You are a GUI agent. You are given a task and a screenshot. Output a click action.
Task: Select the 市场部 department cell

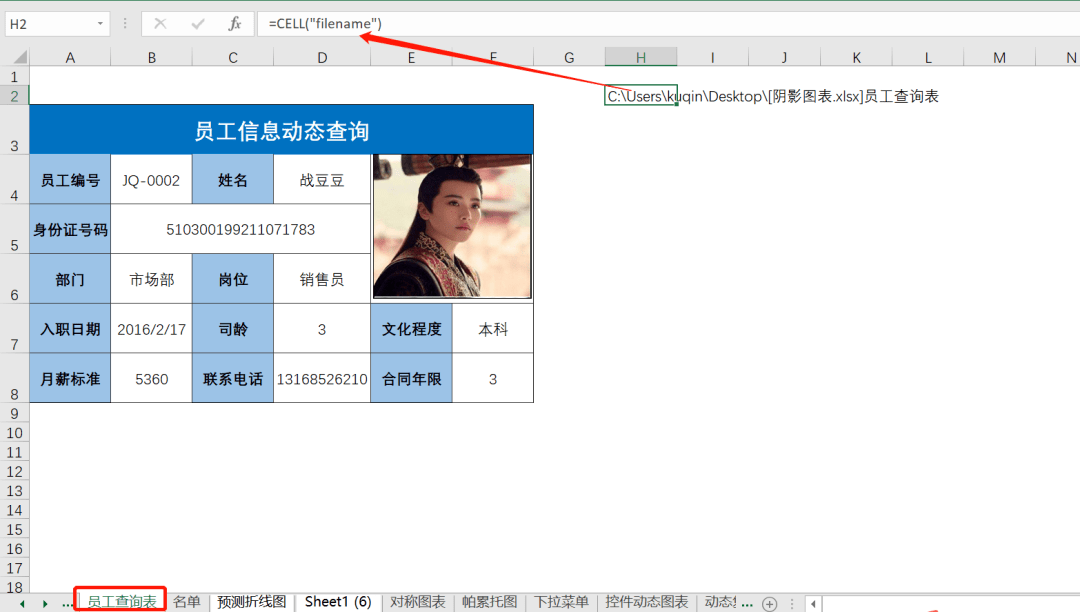click(x=152, y=279)
